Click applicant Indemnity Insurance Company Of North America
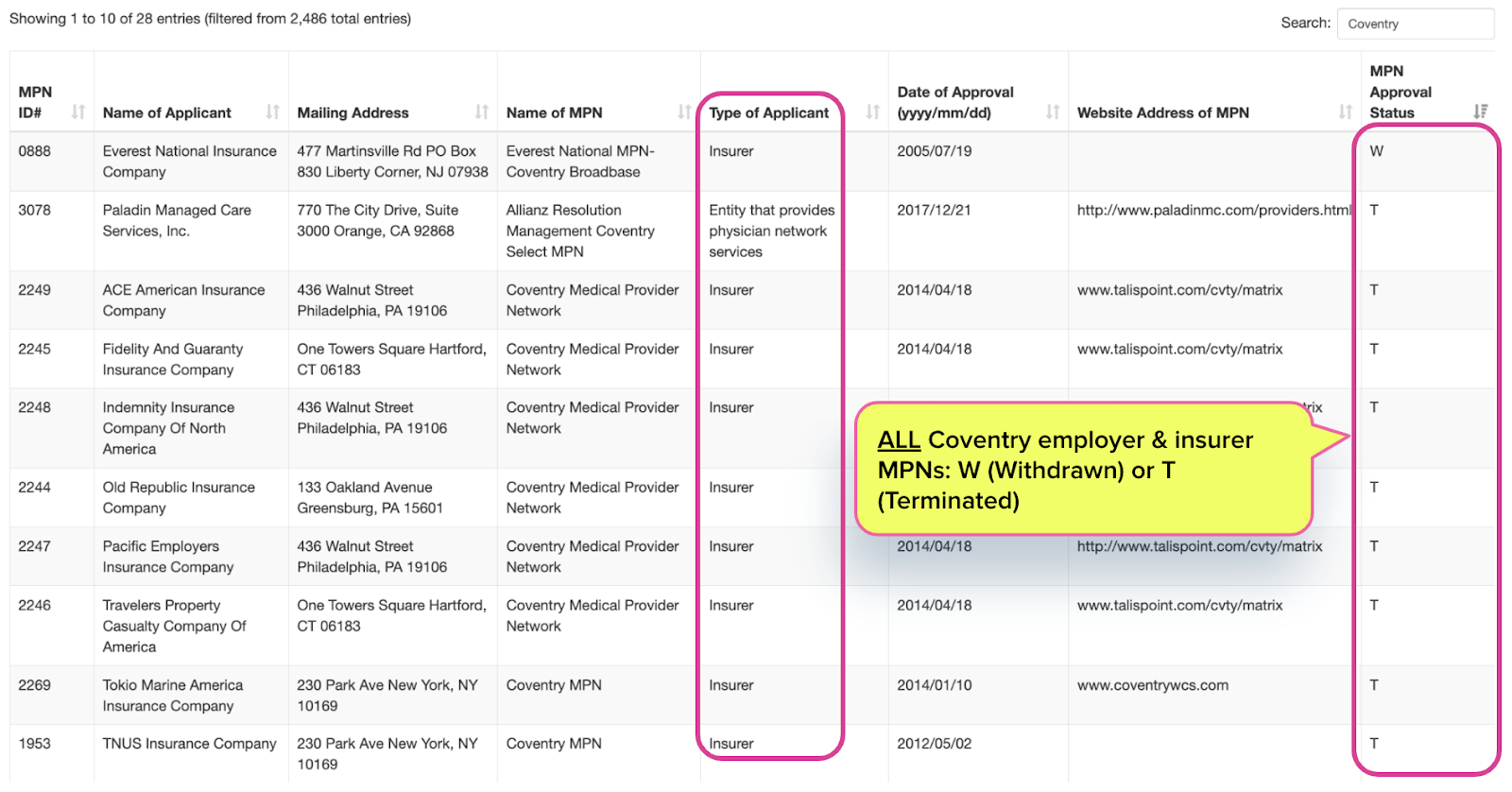Screen dimensions: 1512x792 [169, 428]
